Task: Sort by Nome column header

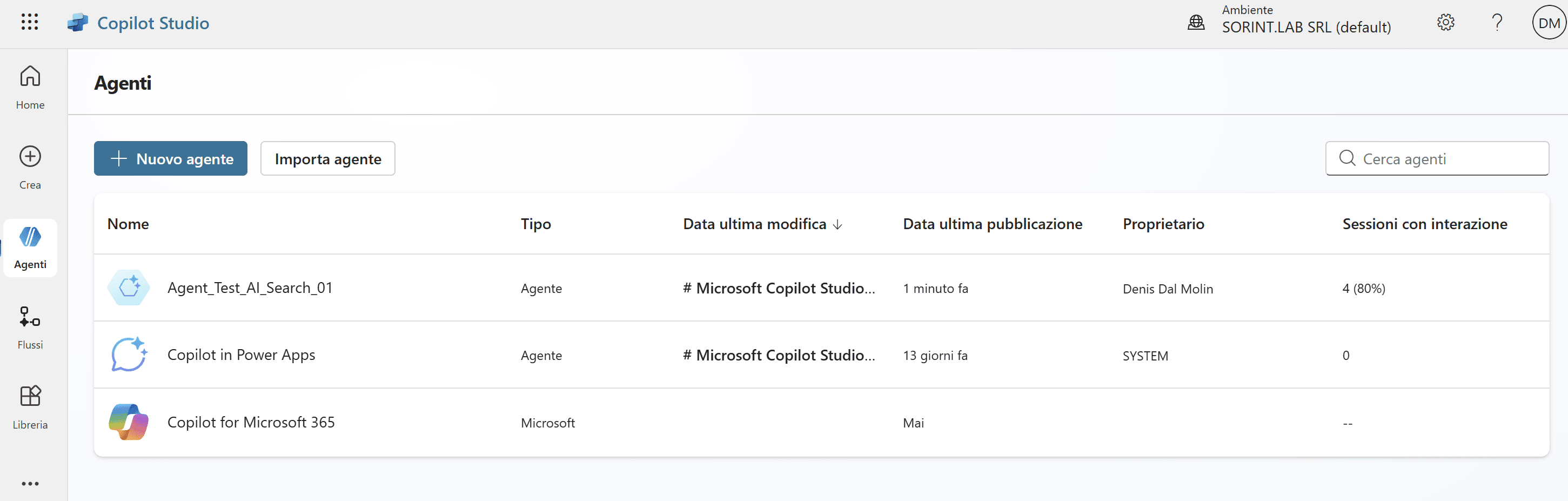Action: pyautogui.click(x=128, y=224)
